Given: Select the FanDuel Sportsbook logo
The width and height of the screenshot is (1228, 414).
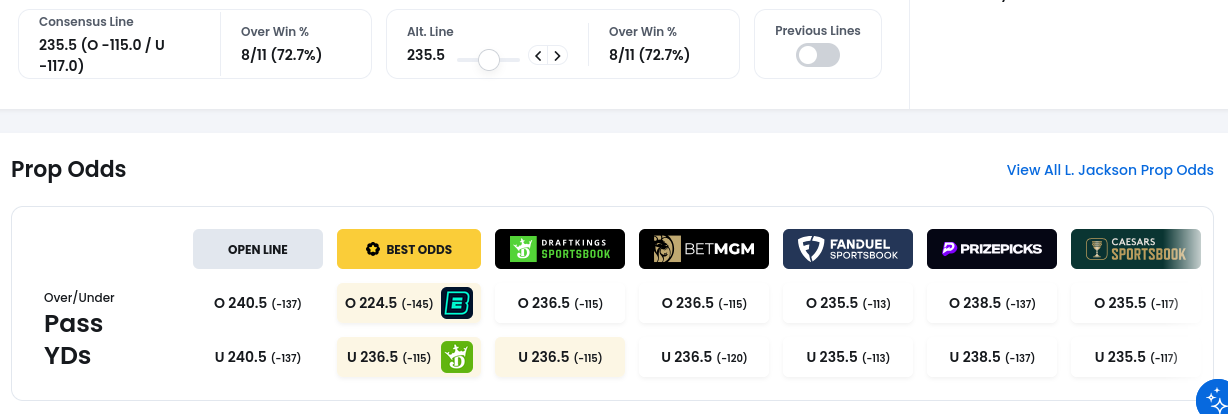Looking at the screenshot, I should 848,249.
